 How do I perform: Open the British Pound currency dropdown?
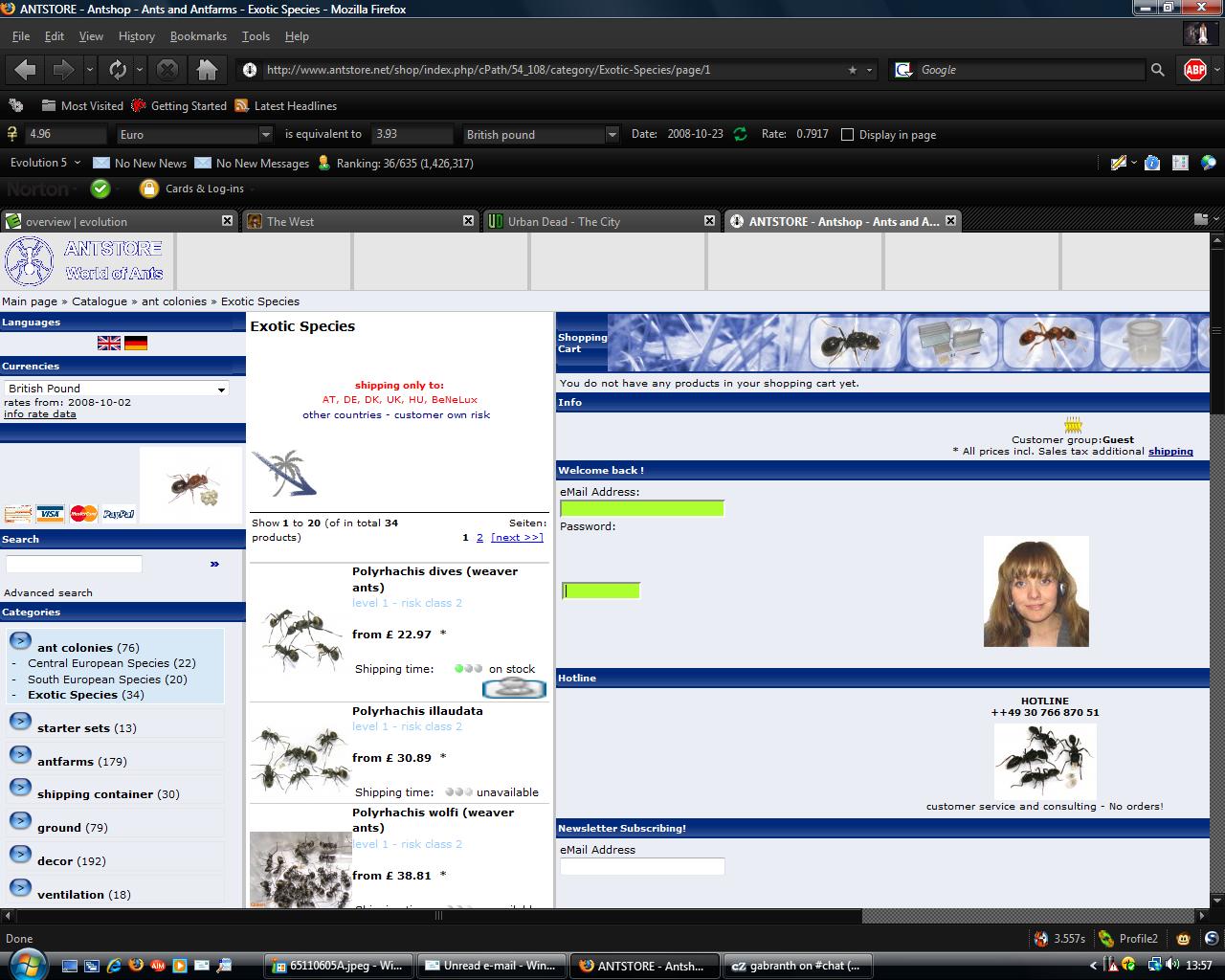116,389
